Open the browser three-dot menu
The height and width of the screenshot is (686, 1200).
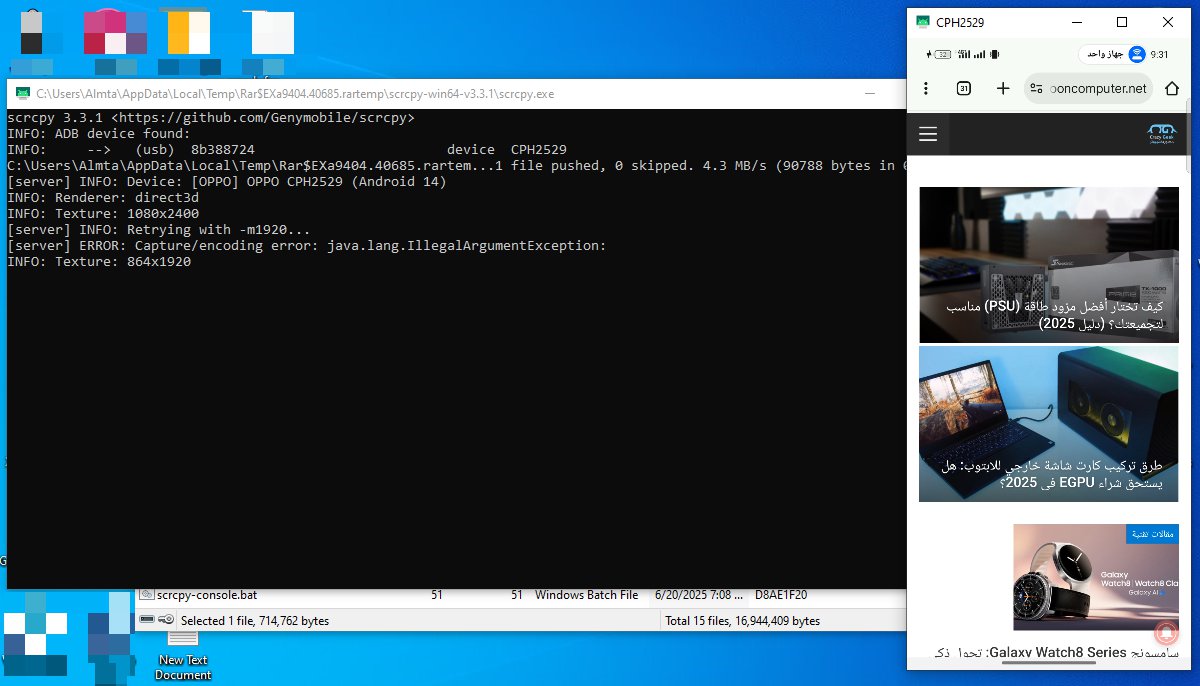[926, 88]
